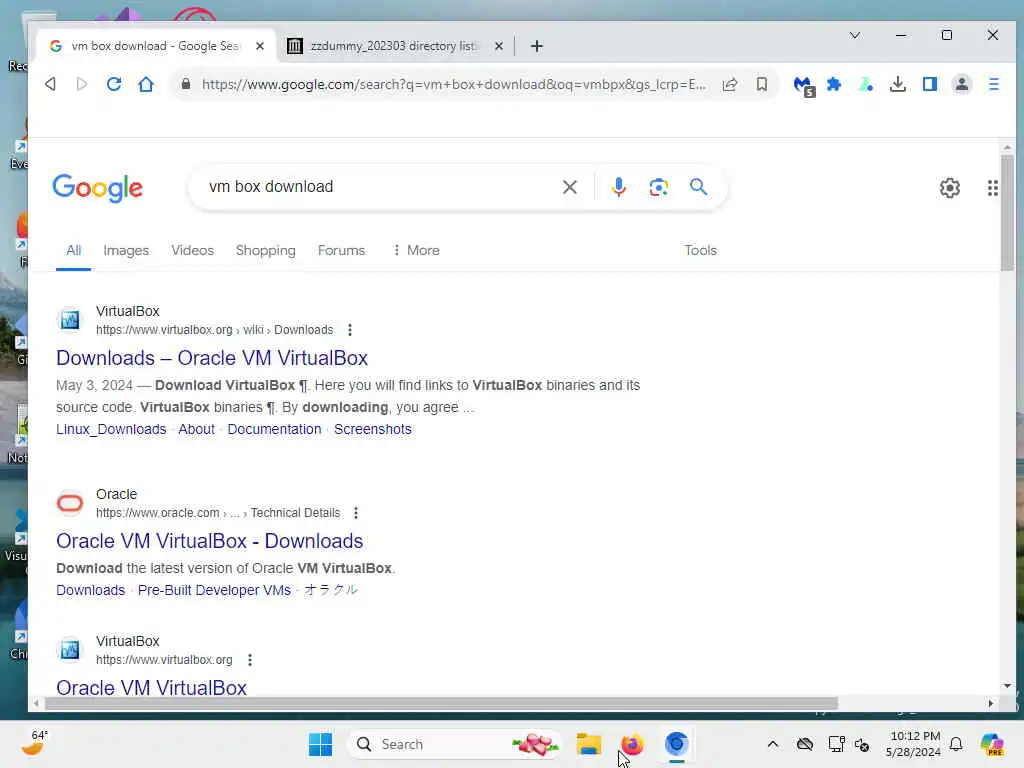Viewport: 1024px width, 768px height.
Task: Click the horizontal page scrollbar
Action: coord(441,703)
